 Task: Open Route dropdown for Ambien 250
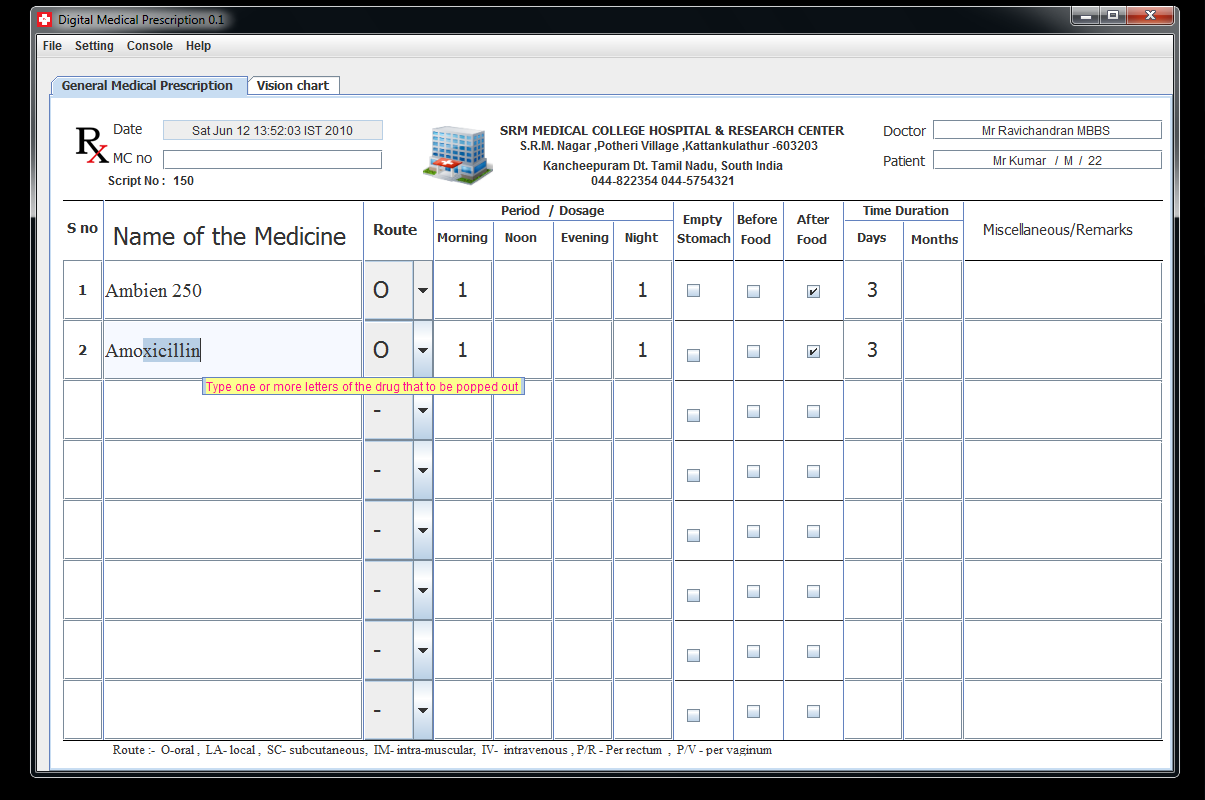click(421, 290)
